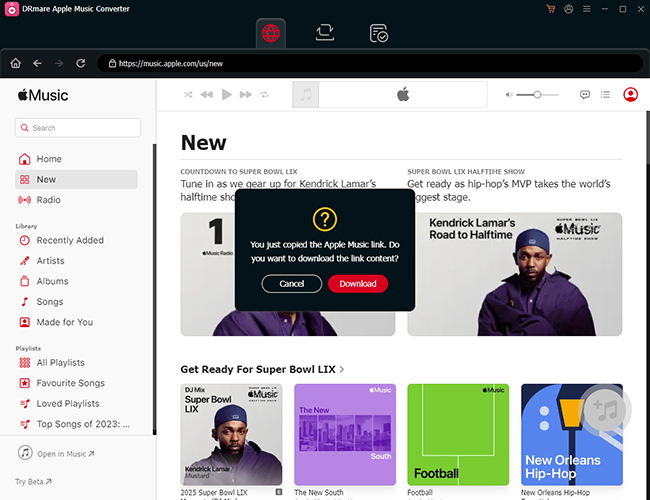Click the Apple Music logo in sidebar
This screenshot has height=500, width=650.
43,95
